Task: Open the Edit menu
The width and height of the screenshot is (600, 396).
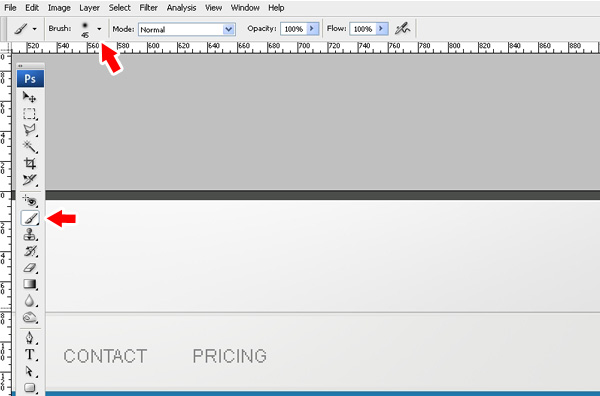Action: point(32,8)
